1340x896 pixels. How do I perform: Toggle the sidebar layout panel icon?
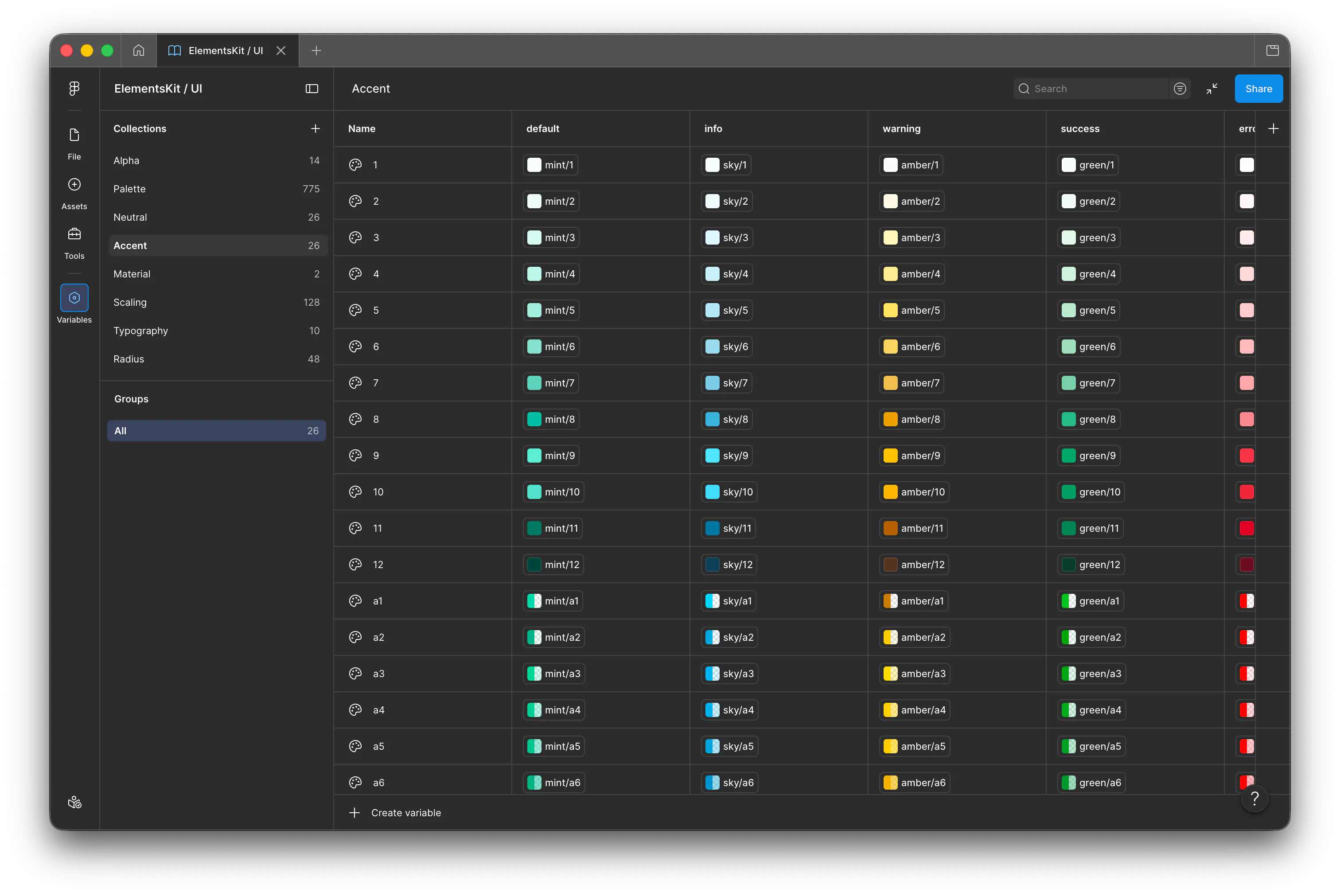click(312, 89)
